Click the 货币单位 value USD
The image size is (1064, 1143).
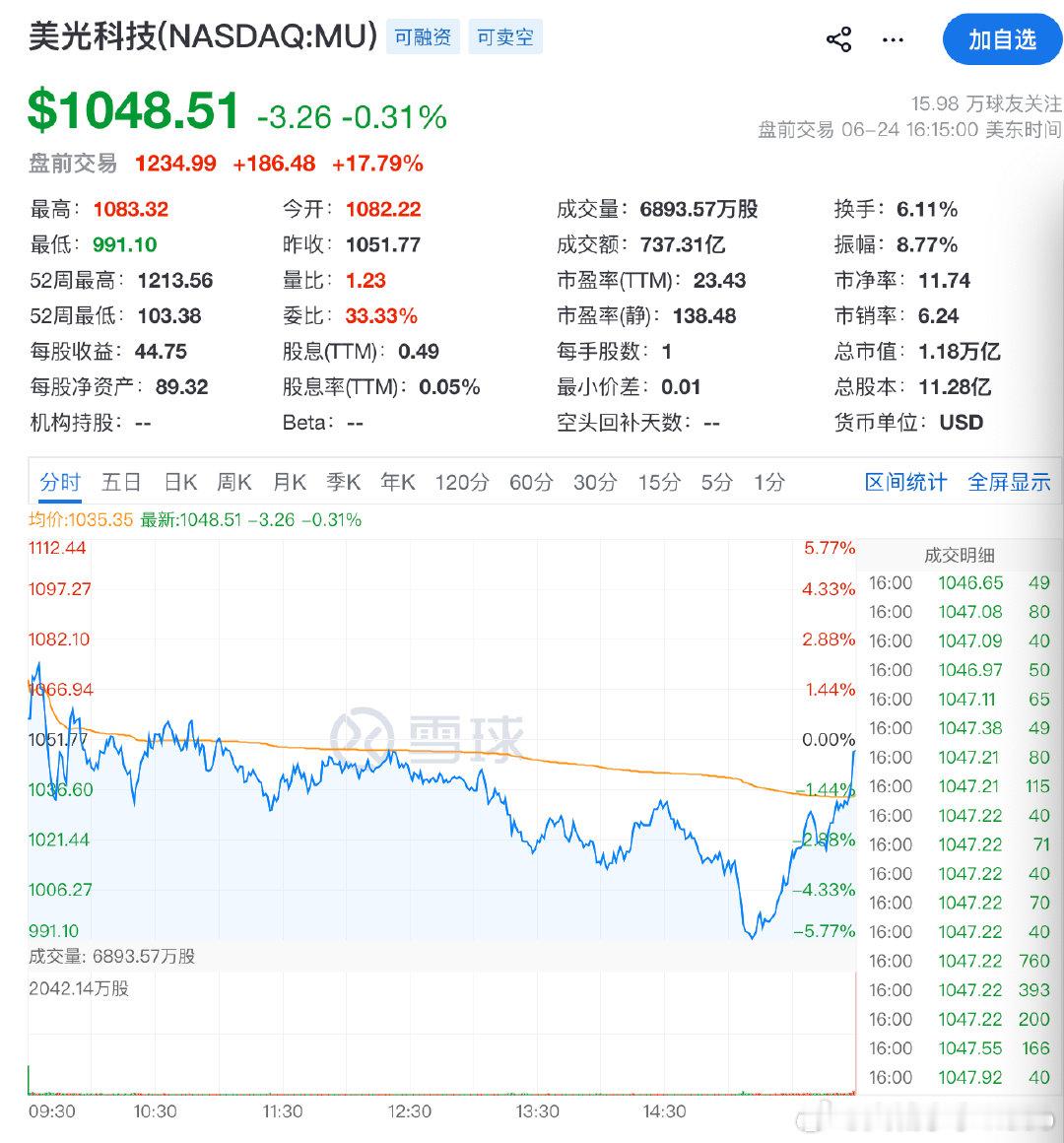tap(962, 422)
